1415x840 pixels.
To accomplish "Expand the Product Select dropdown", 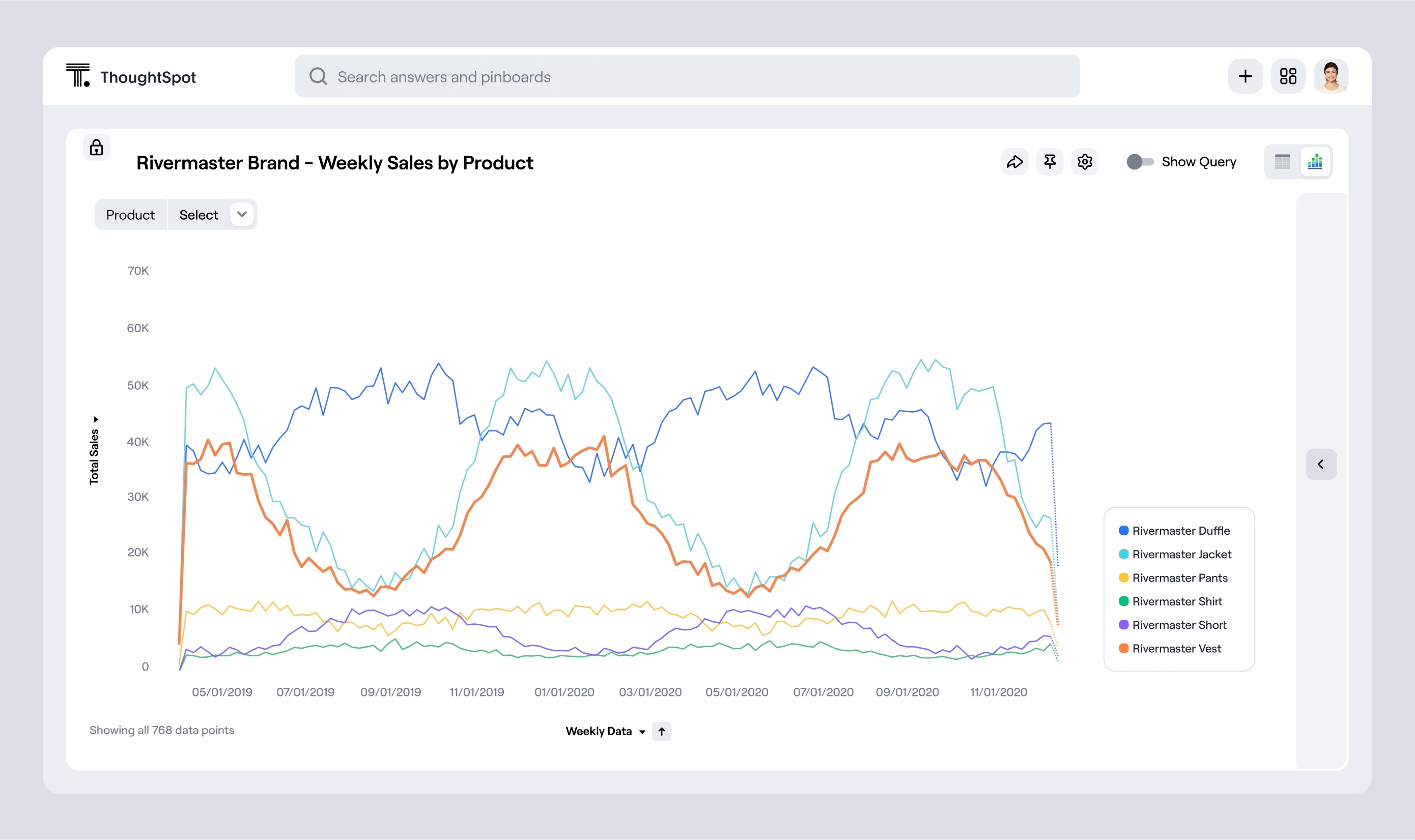I will click(x=242, y=215).
